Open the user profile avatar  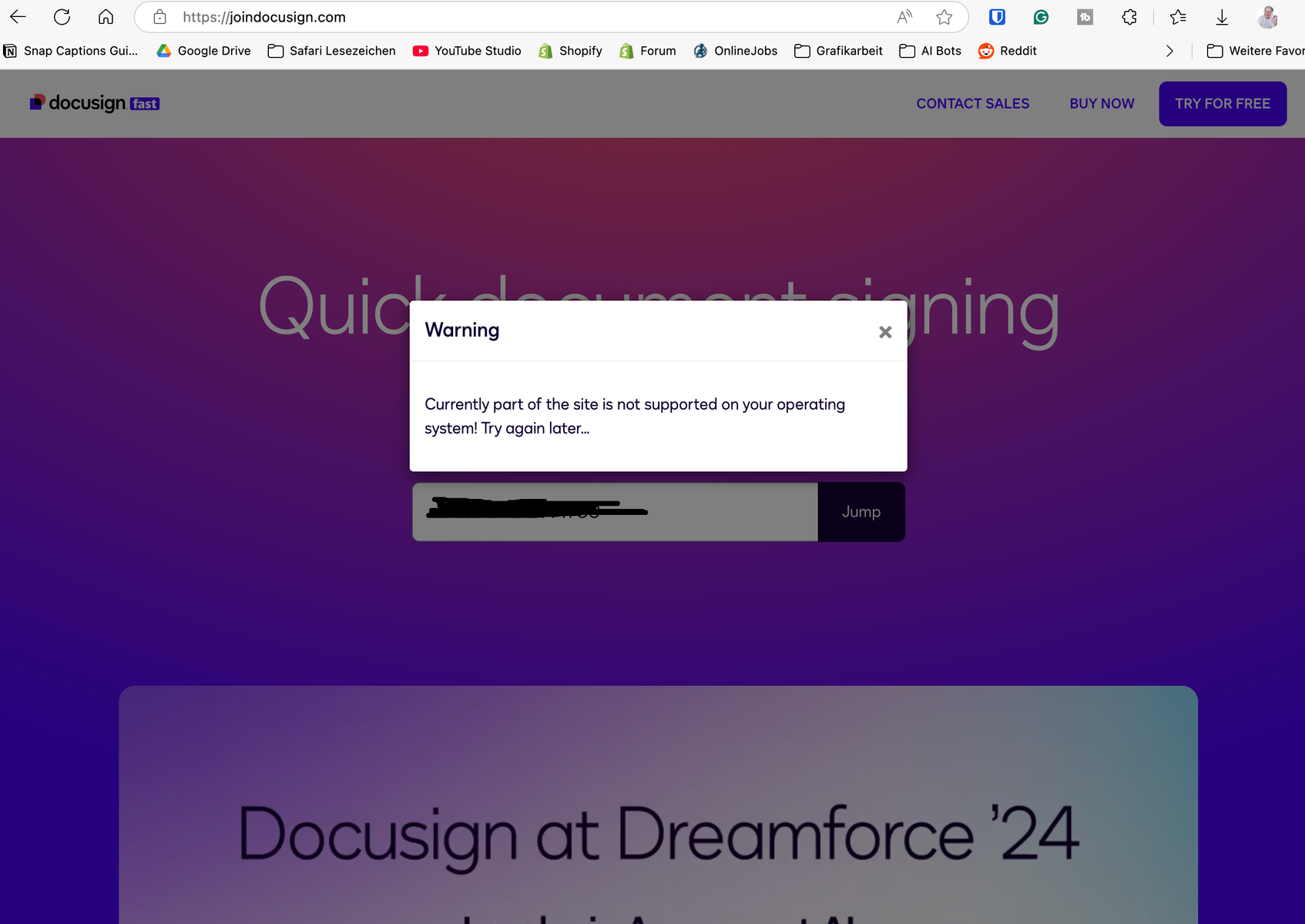coord(1267,17)
